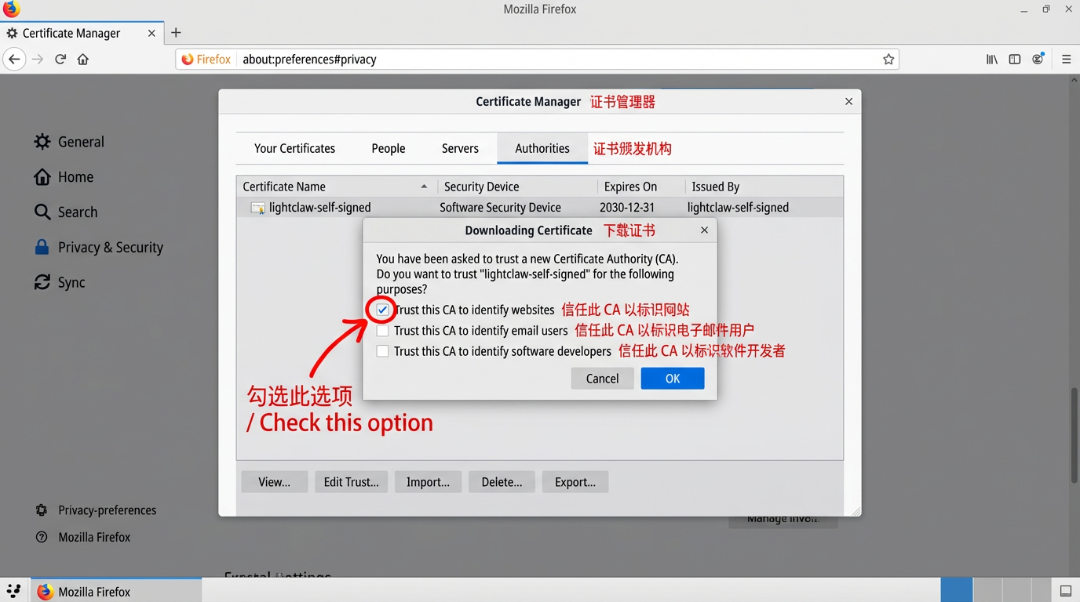Select the 2030-12-31 expiry date cell
The height and width of the screenshot is (602, 1080).
click(627, 207)
